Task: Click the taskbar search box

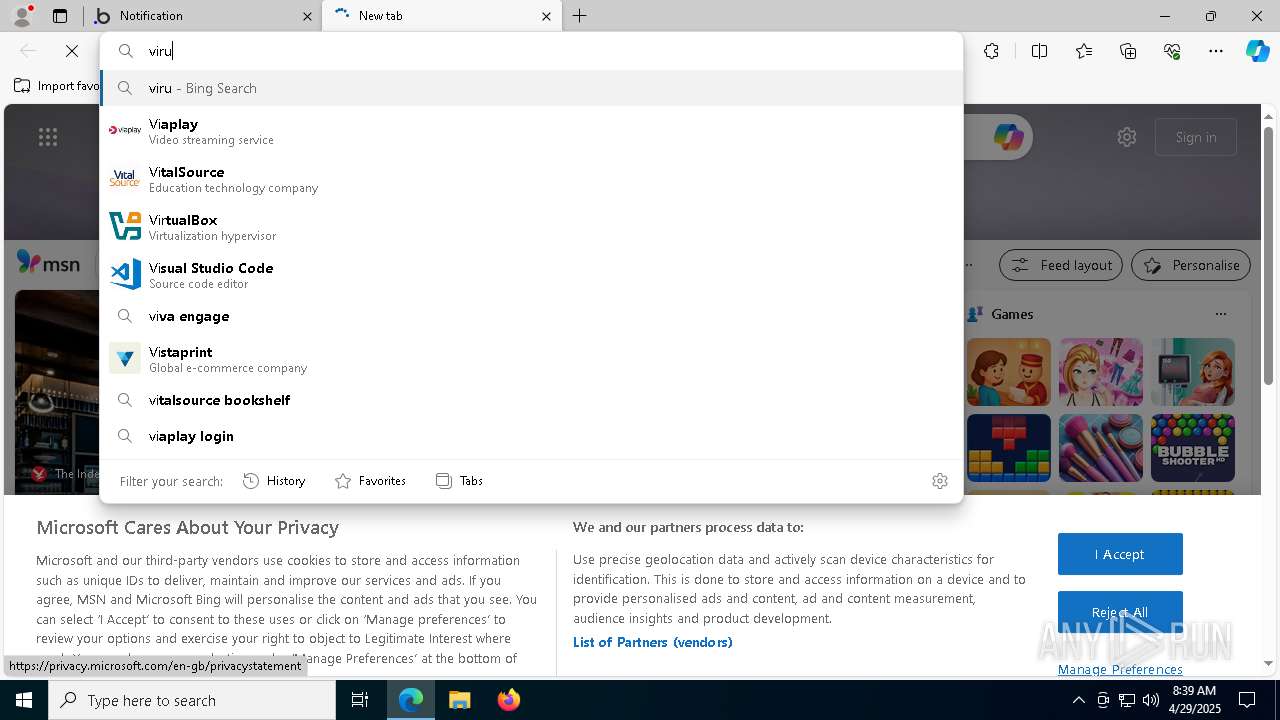Action: point(192,700)
